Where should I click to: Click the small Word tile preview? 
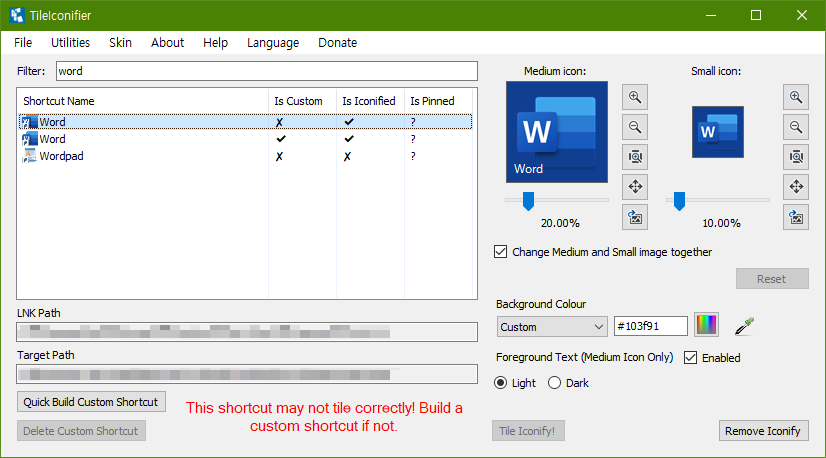tap(718, 132)
